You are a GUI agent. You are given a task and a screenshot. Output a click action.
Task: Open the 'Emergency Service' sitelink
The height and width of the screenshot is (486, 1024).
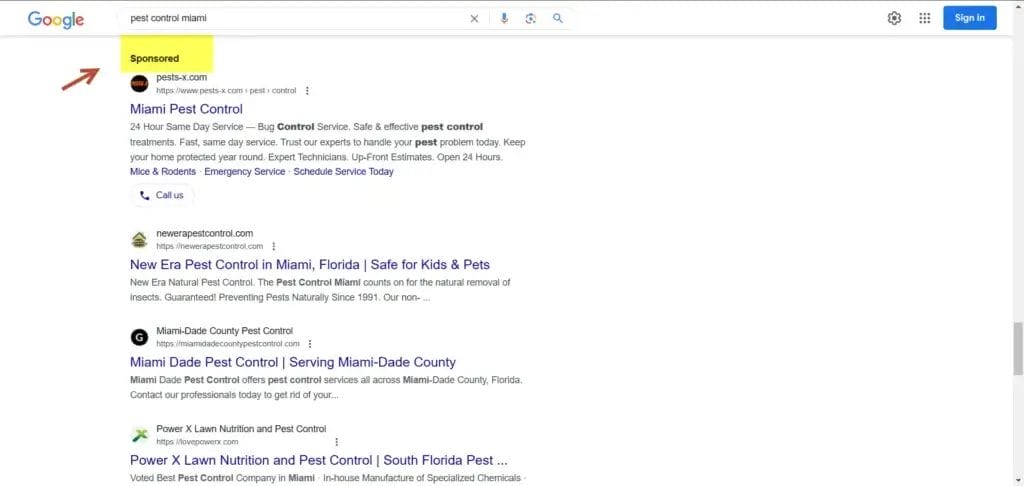(x=244, y=172)
